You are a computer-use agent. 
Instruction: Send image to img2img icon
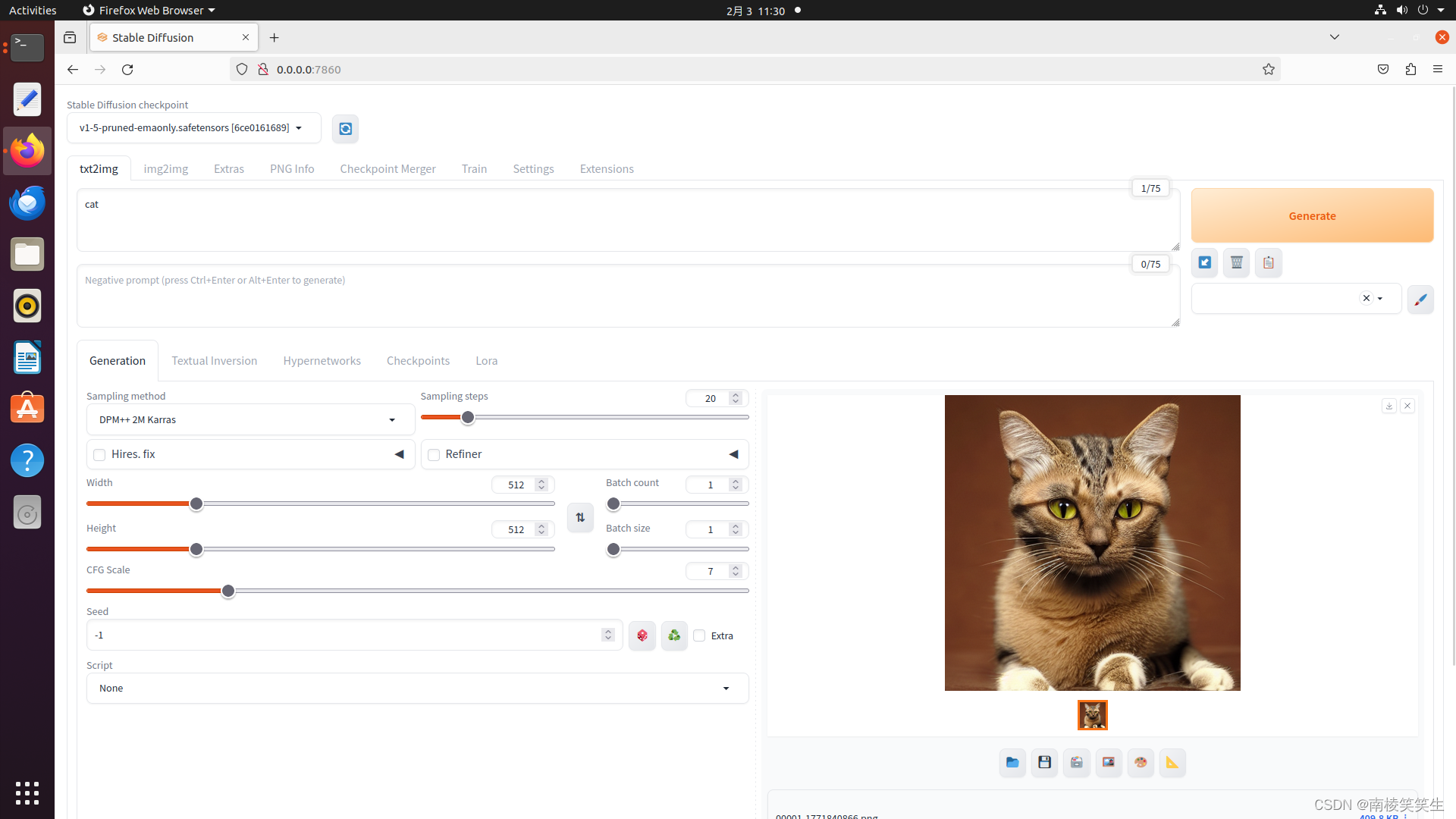coord(1109,763)
